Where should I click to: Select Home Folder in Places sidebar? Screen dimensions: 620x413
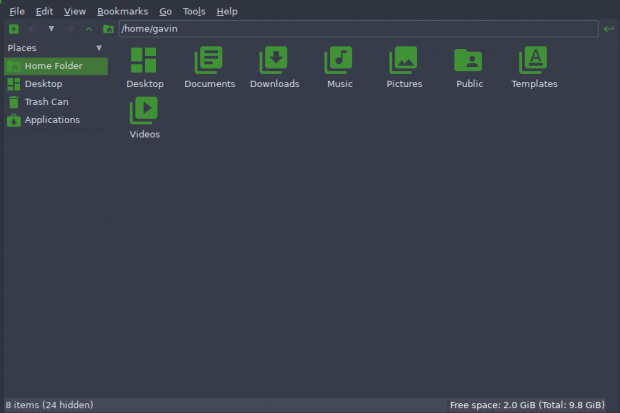tap(56, 66)
